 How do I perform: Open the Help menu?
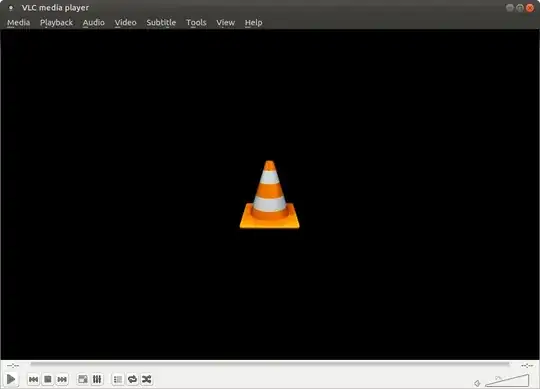pyautogui.click(x=253, y=23)
